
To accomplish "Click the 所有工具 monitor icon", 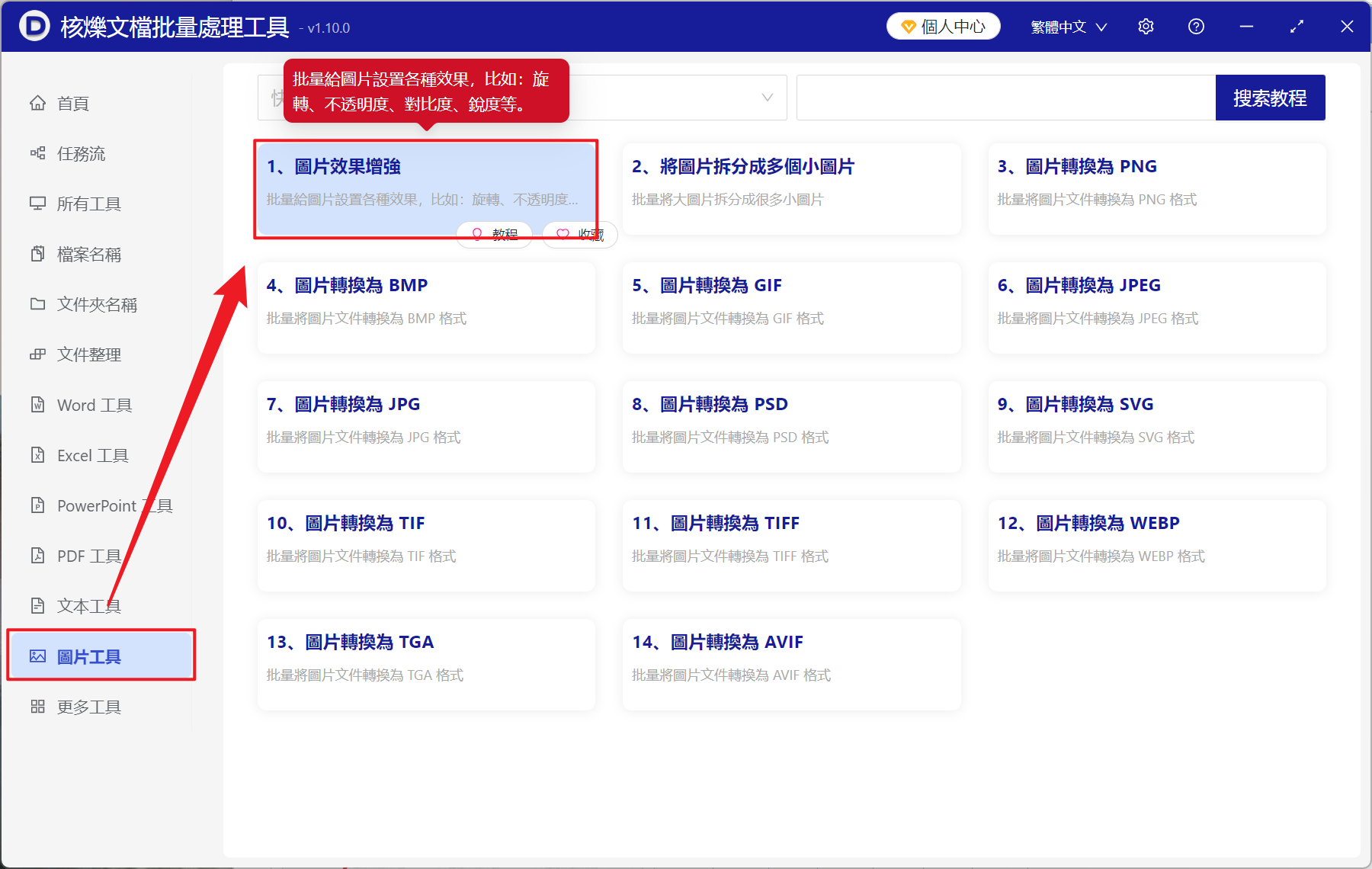I will point(38,204).
